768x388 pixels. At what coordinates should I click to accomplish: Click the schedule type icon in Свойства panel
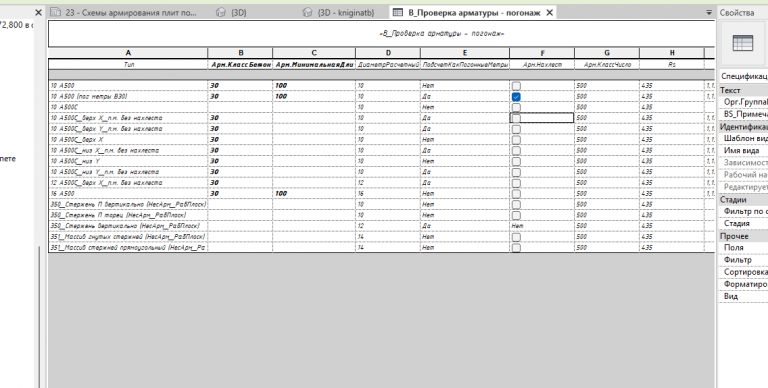[x=743, y=44]
